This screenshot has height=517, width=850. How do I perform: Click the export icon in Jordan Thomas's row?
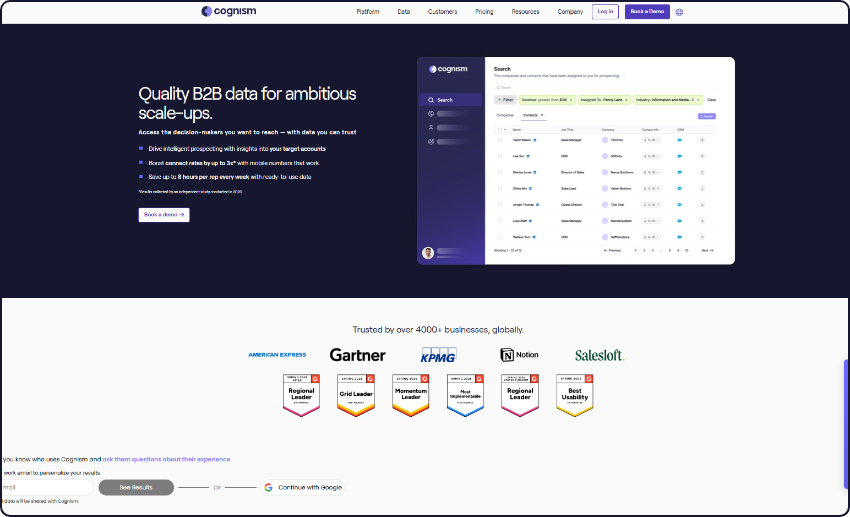tap(702, 205)
